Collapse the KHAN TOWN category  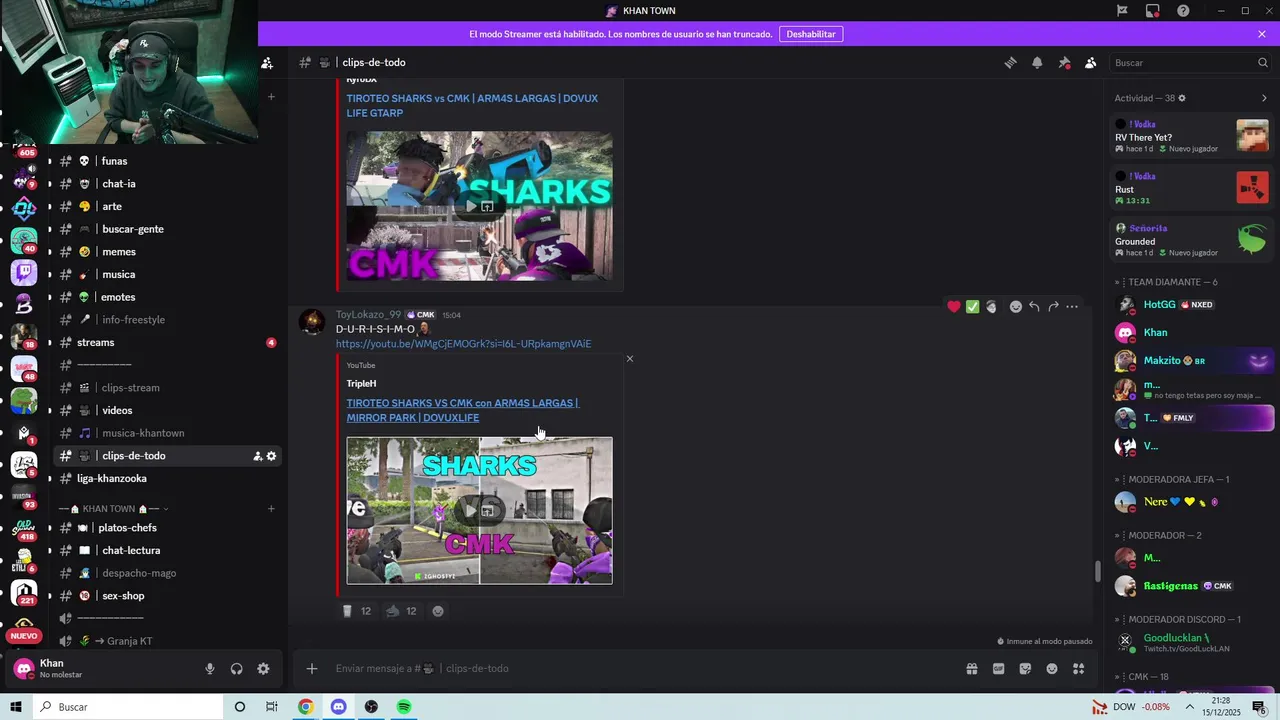tap(114, 509)
